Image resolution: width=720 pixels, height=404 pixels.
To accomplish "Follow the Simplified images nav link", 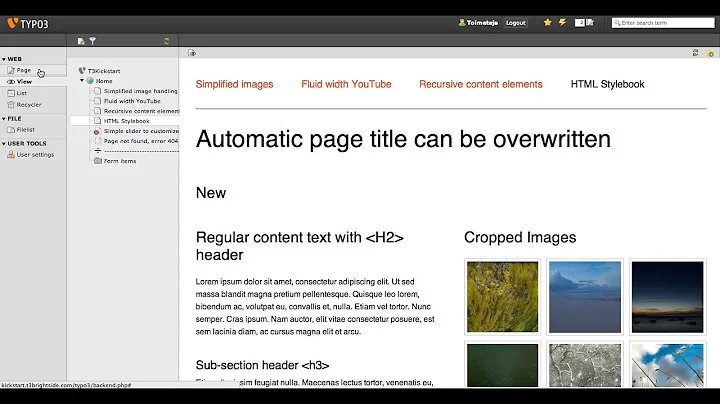I will tap(234, 84).
